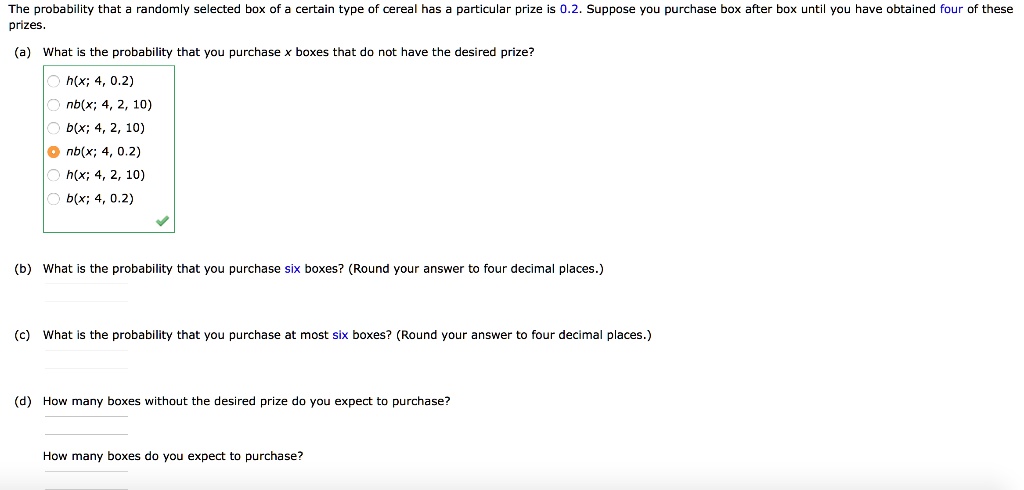Select the h(x; 4, 0.2) radio button
Viewport: 1024px width, 490px height.
click(54, 81)
